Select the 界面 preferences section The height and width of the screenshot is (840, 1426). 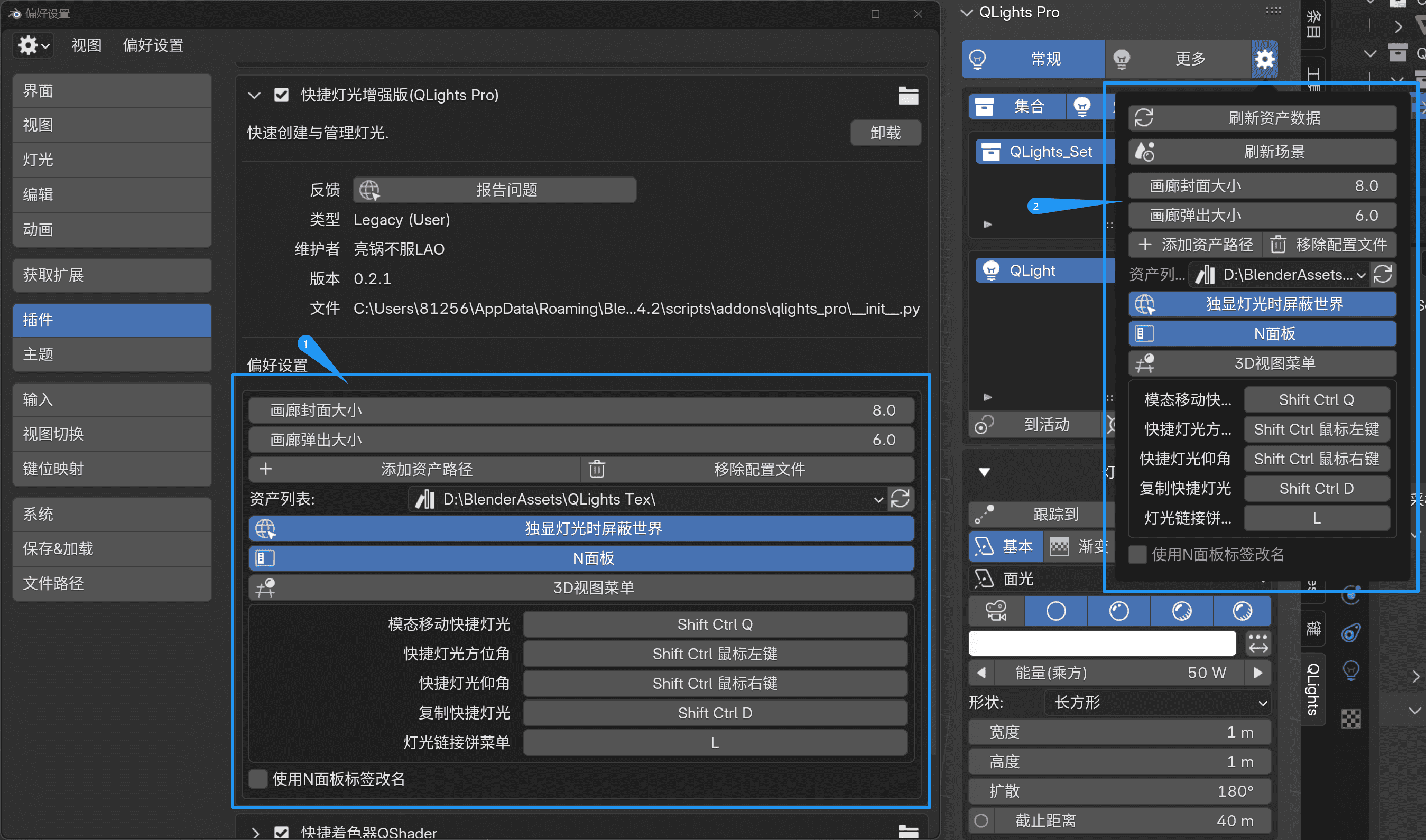[112, 90]
